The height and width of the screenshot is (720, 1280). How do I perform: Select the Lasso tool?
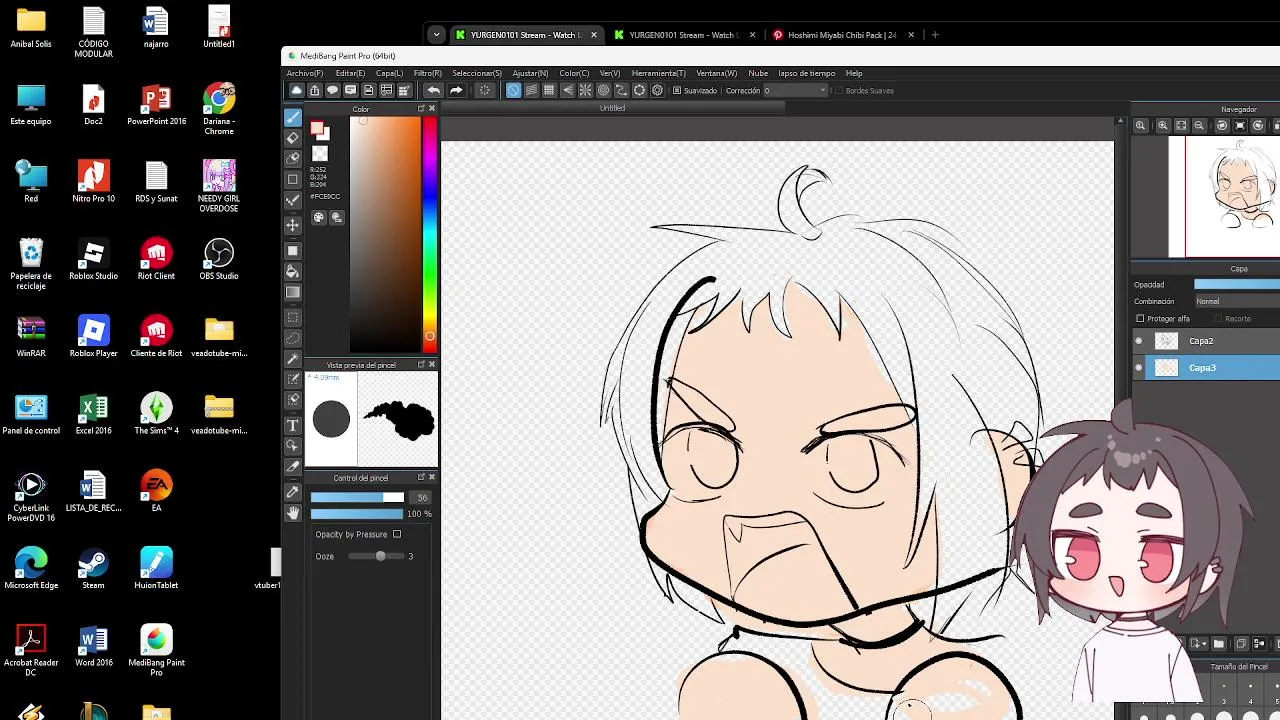click(293, 337)
